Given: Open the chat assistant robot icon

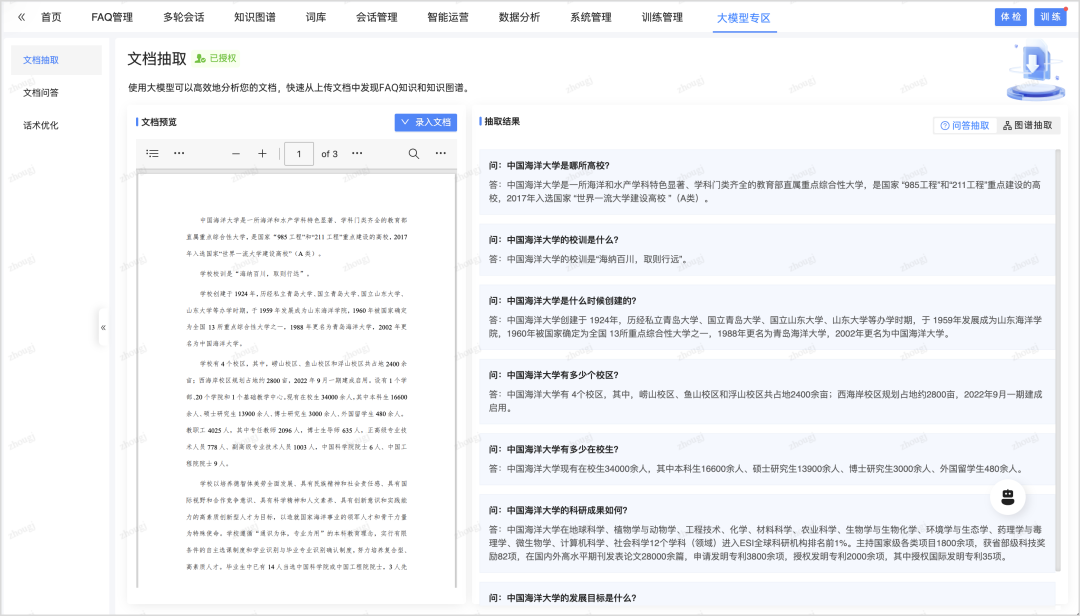Looking at the screenshot, I should (x=1007, y=497).
